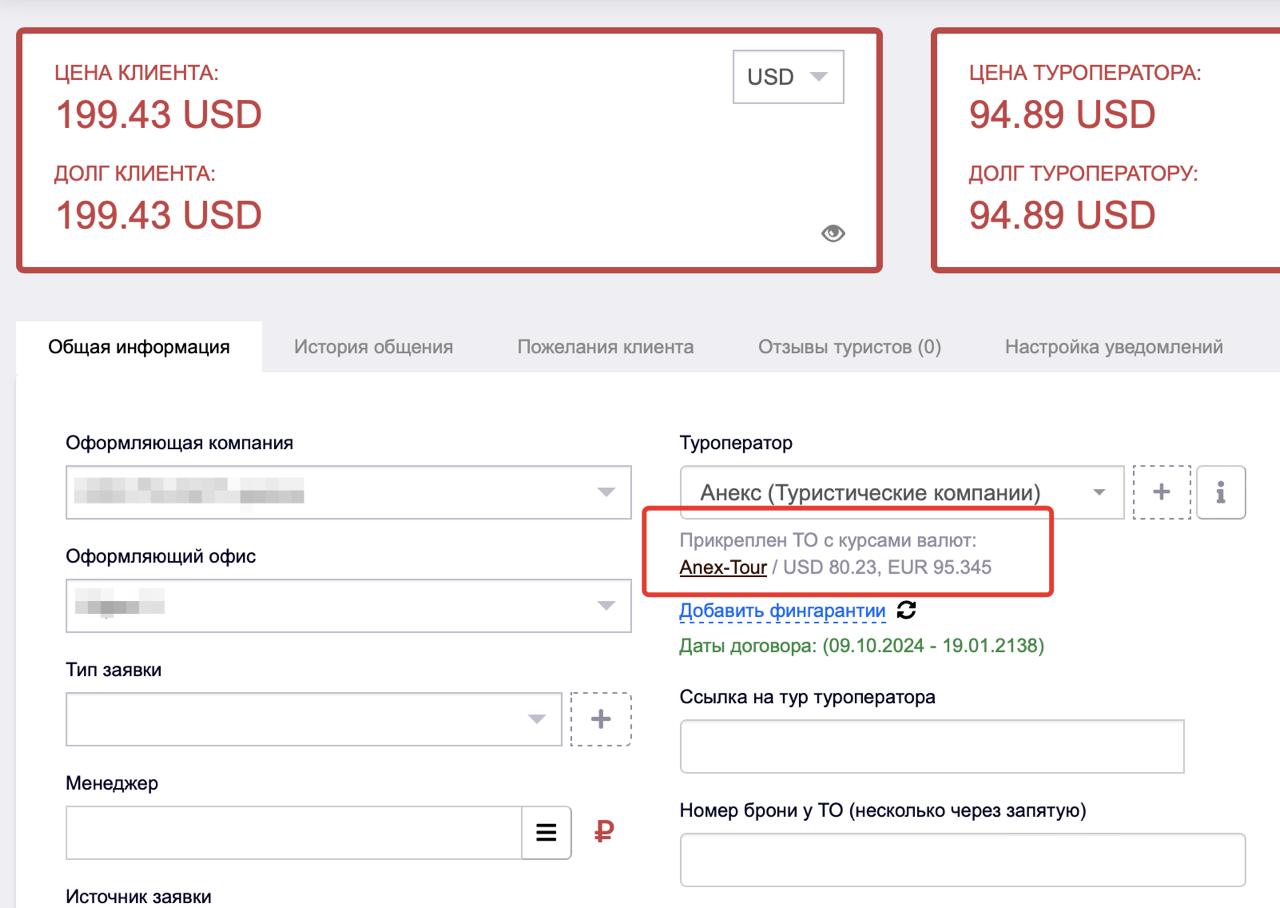Image resolution: width=1280 pixels, height=908 pixels.
Task: Open the Настройка уведомлений tab
Action: (1113, 347)
